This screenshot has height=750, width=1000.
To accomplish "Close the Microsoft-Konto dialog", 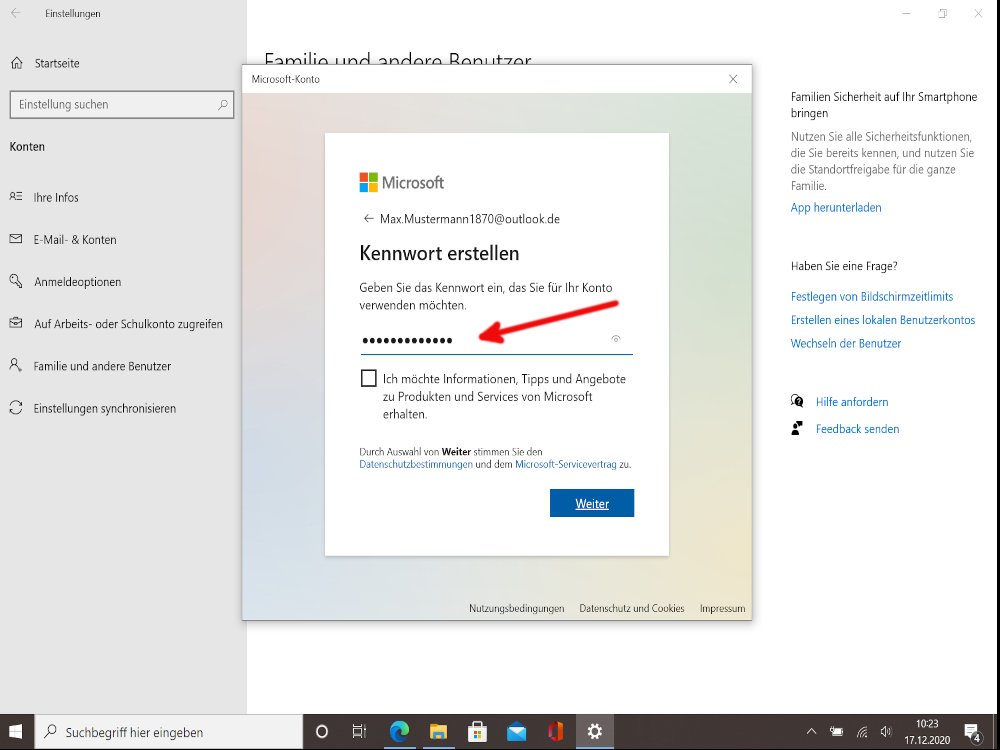I will (x=733, y=79).
